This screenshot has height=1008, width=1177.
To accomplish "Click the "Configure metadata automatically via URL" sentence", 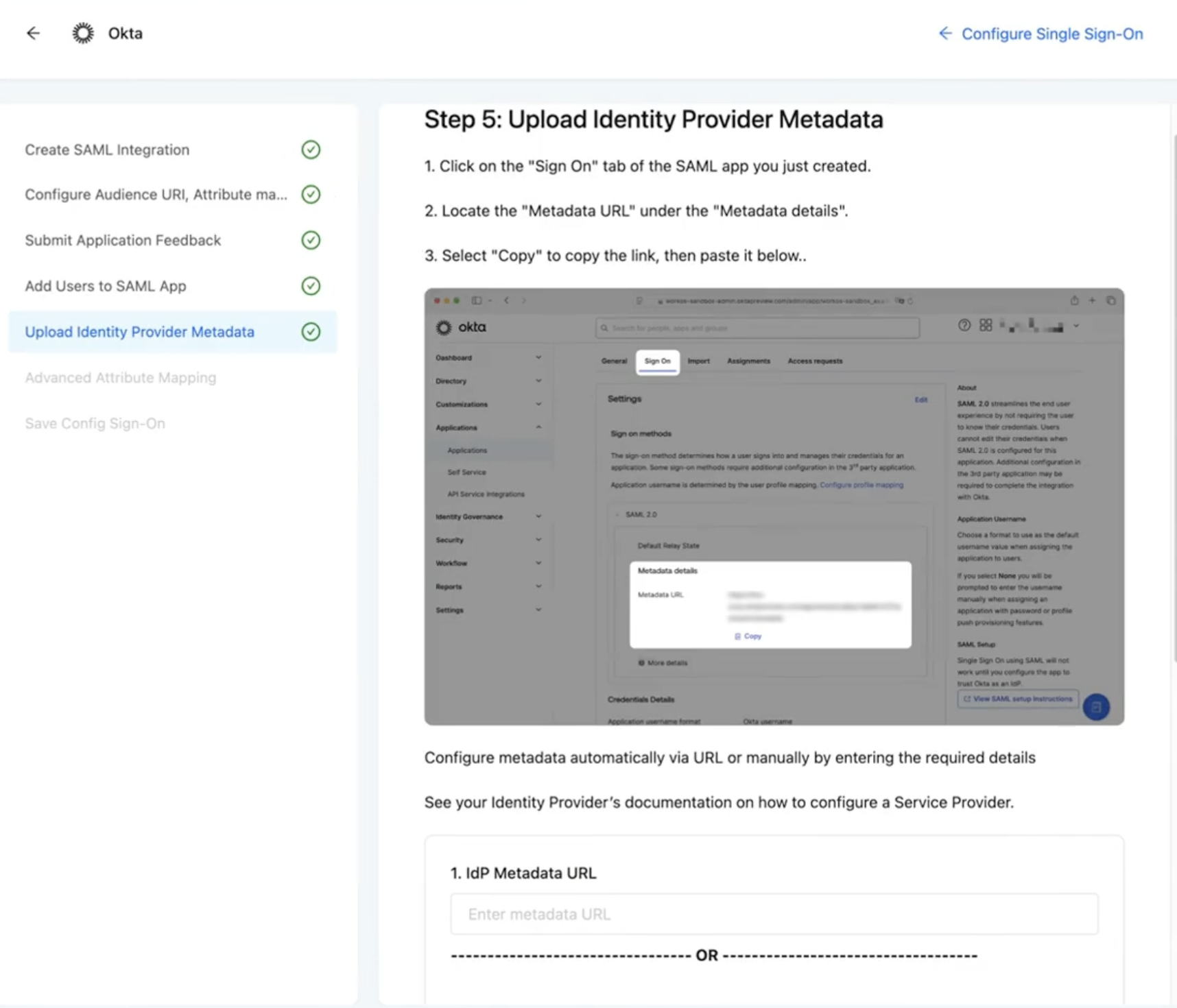I will click(730, 758).
